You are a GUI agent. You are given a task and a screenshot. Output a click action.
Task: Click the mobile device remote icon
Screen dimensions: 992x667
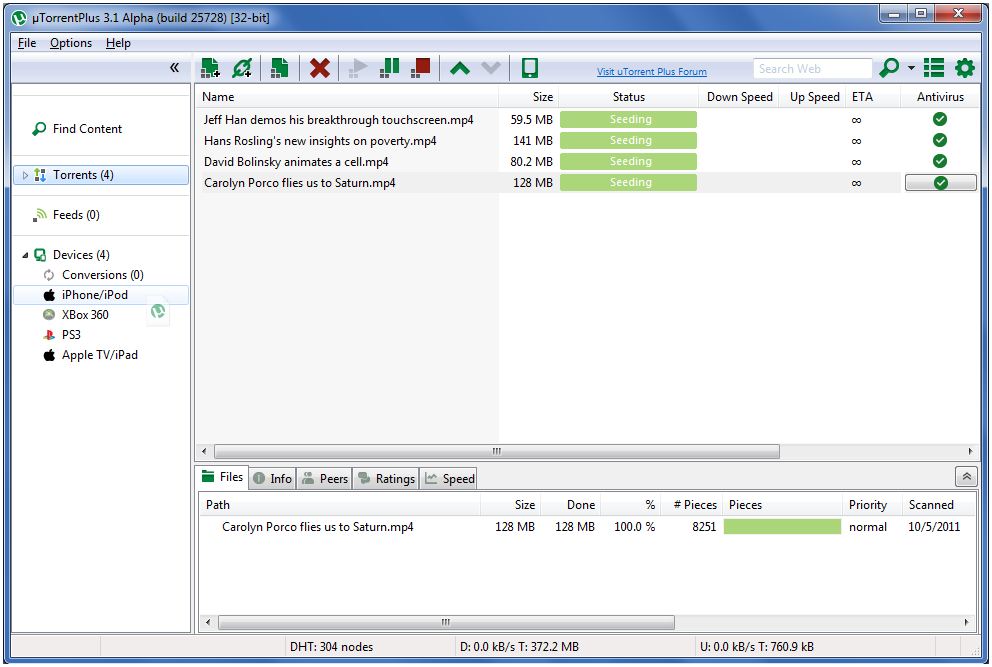(x=530, y=68)
